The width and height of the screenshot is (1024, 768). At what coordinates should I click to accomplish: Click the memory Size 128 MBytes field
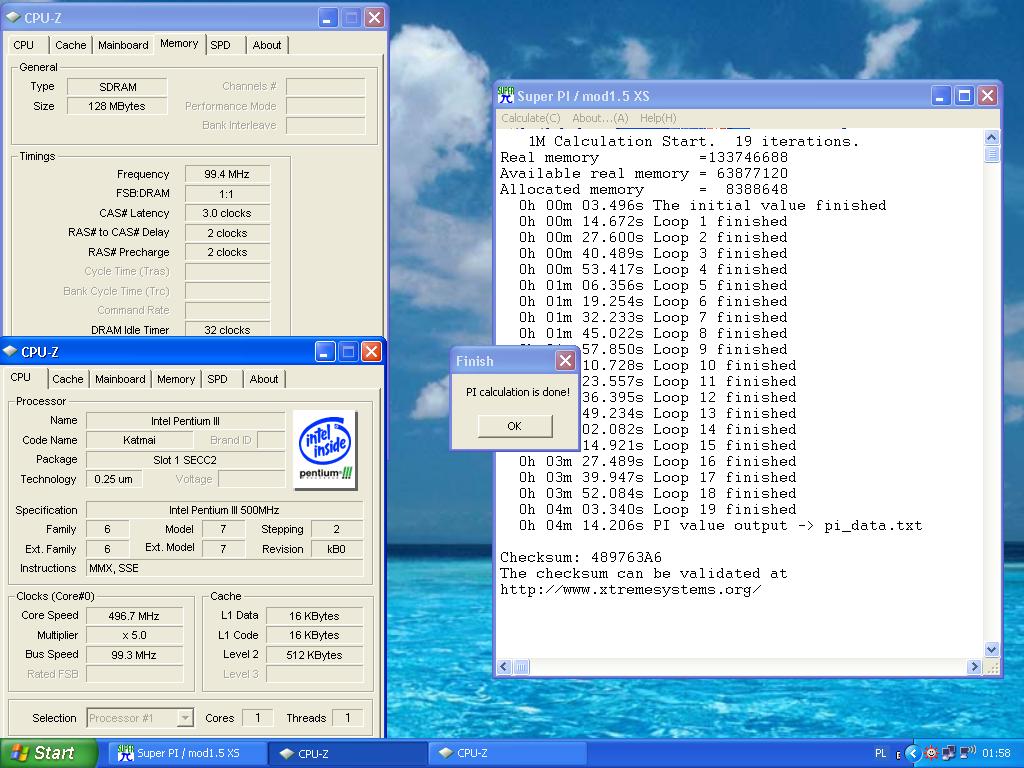pyautogui.click(x=118, y=106)
